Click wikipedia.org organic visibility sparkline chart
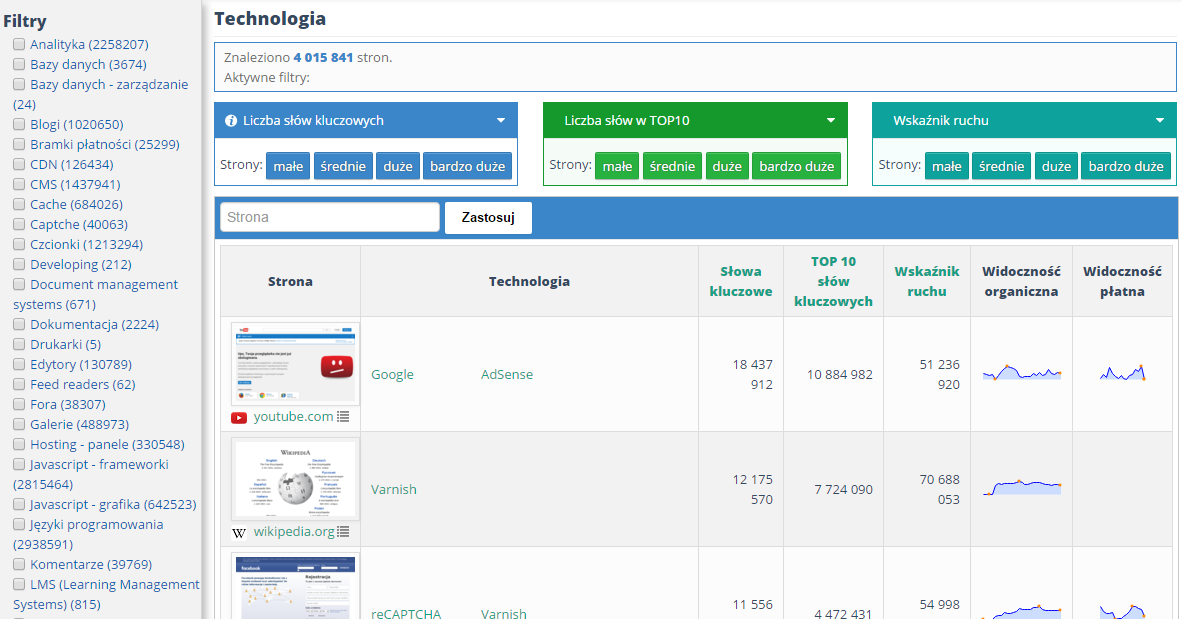 (1021, 488)
